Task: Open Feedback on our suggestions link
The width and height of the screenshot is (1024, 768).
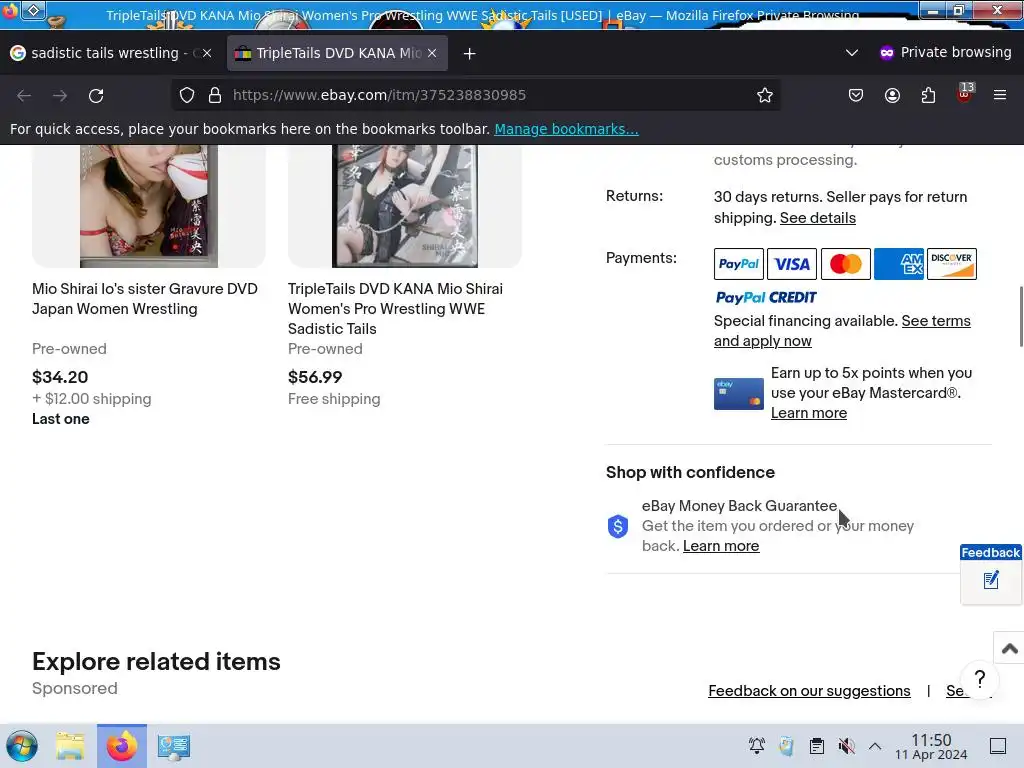Action: [809, 691]
